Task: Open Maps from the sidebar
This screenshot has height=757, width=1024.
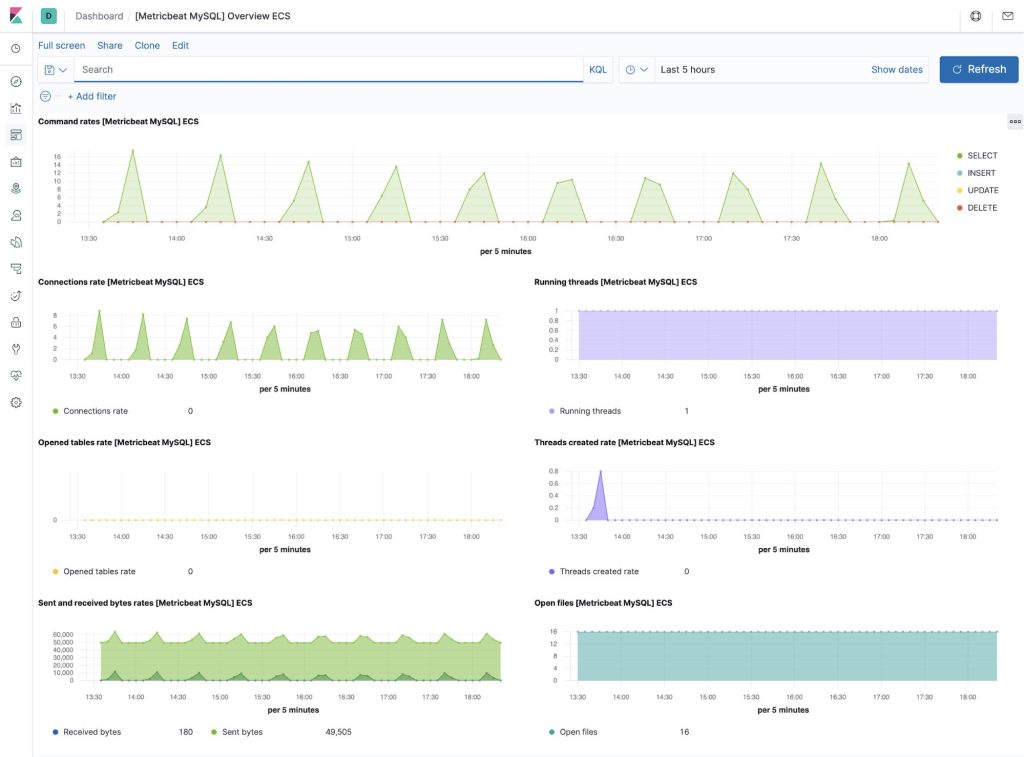Action: click(16, 189)
